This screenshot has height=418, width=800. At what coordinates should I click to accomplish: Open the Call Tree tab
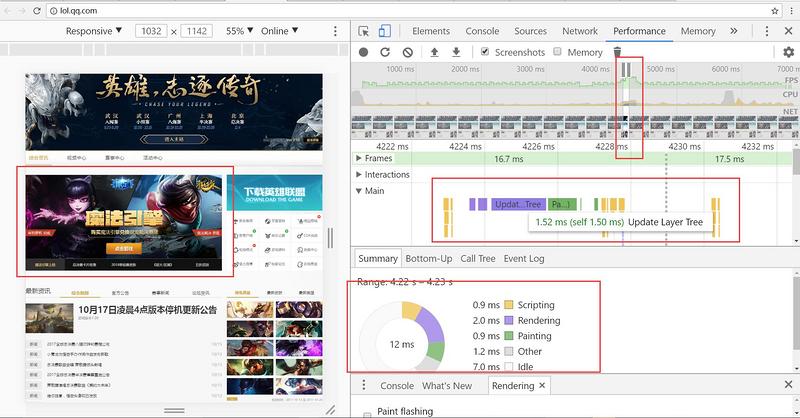(478, 259)
